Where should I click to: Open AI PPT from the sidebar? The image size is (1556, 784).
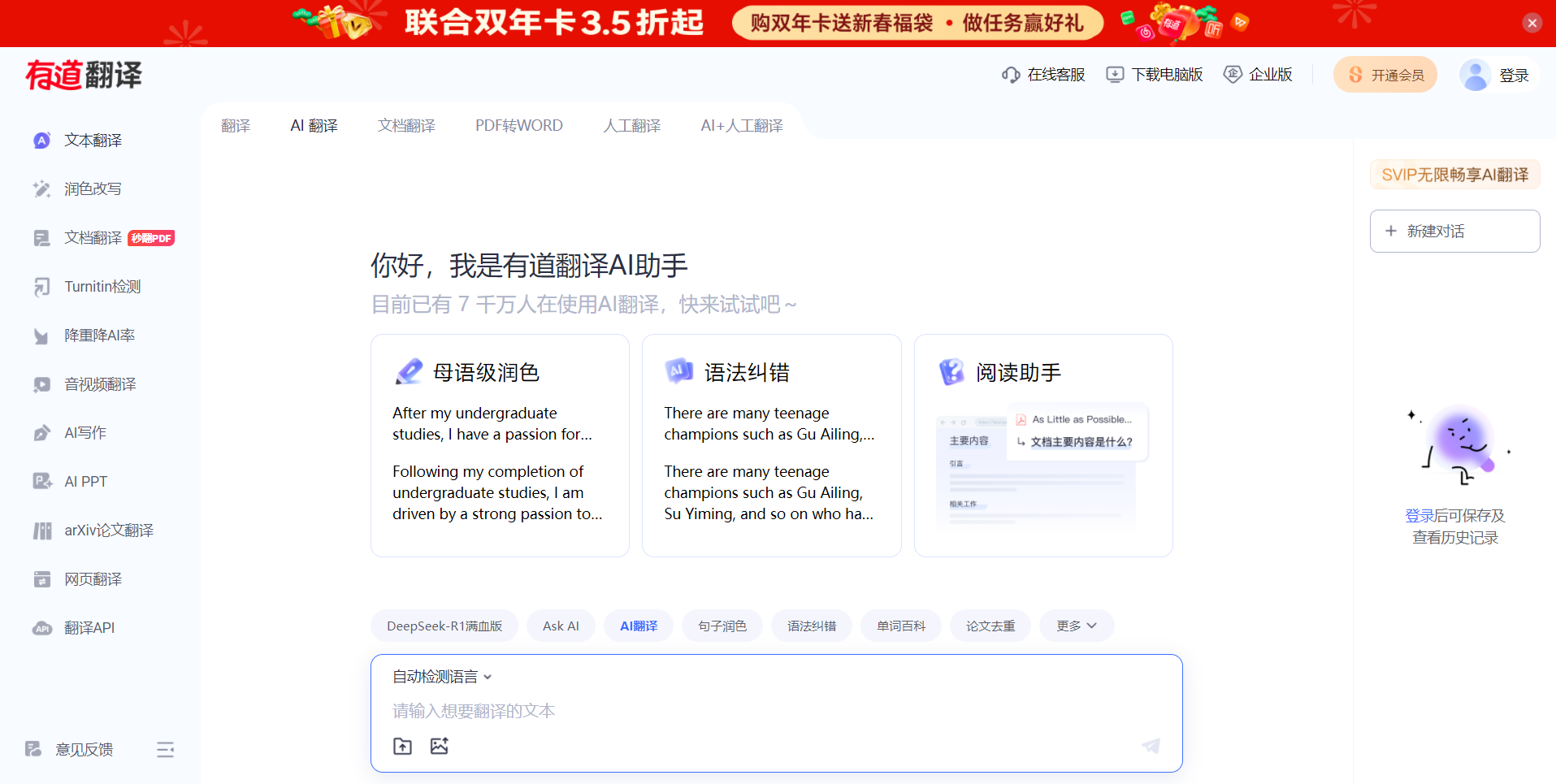point(85,482)
